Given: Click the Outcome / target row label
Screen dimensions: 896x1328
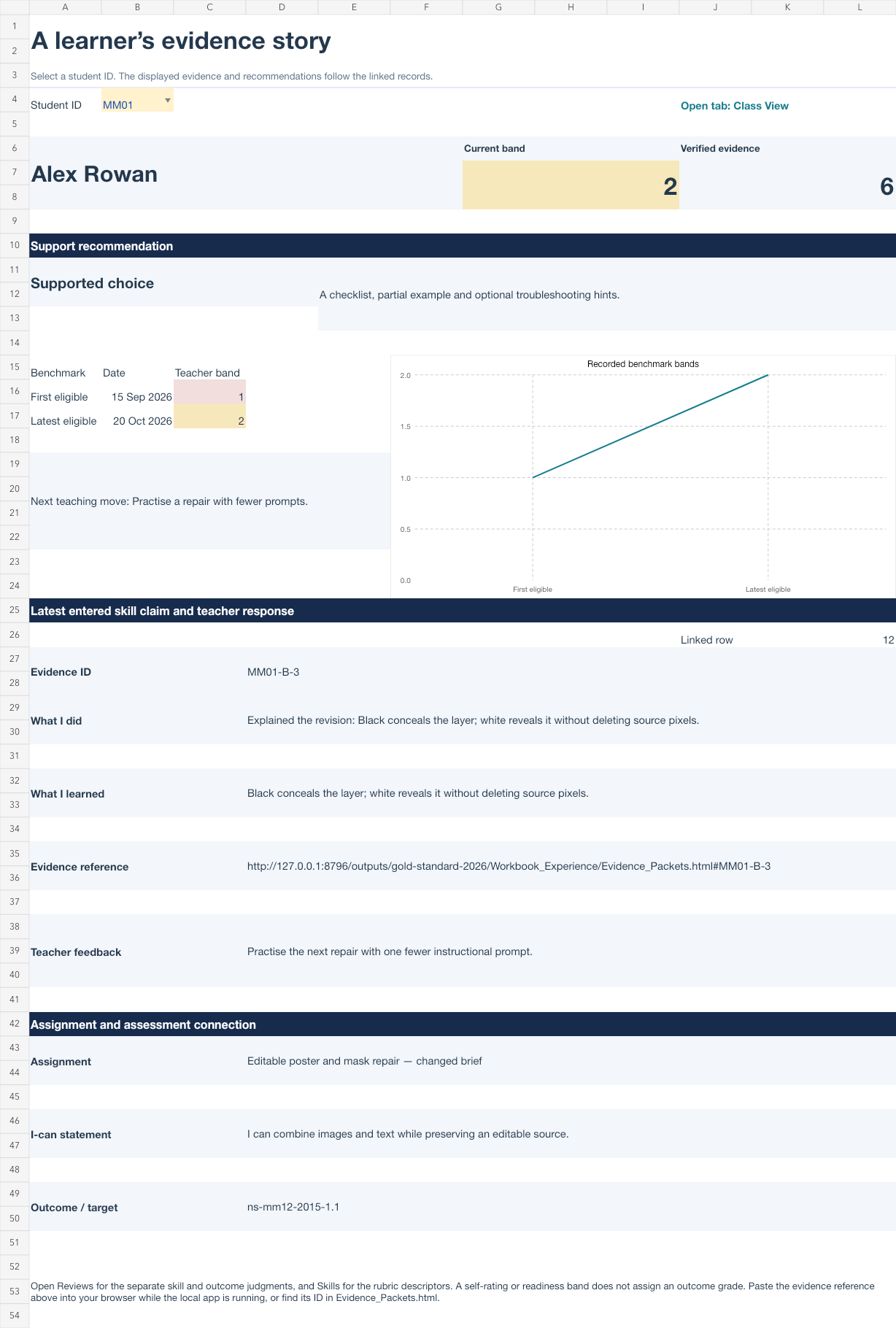Looking at the screenshot, I should tap(74, 1208).
